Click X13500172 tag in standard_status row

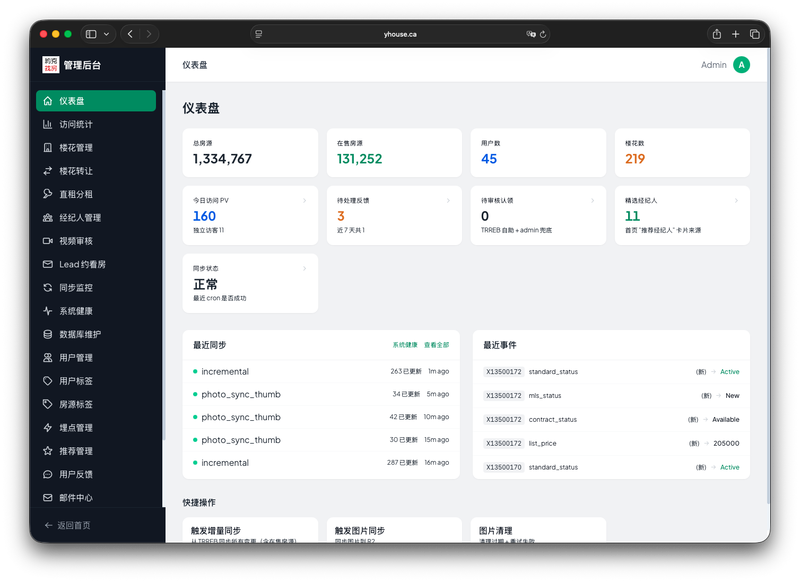504,372
